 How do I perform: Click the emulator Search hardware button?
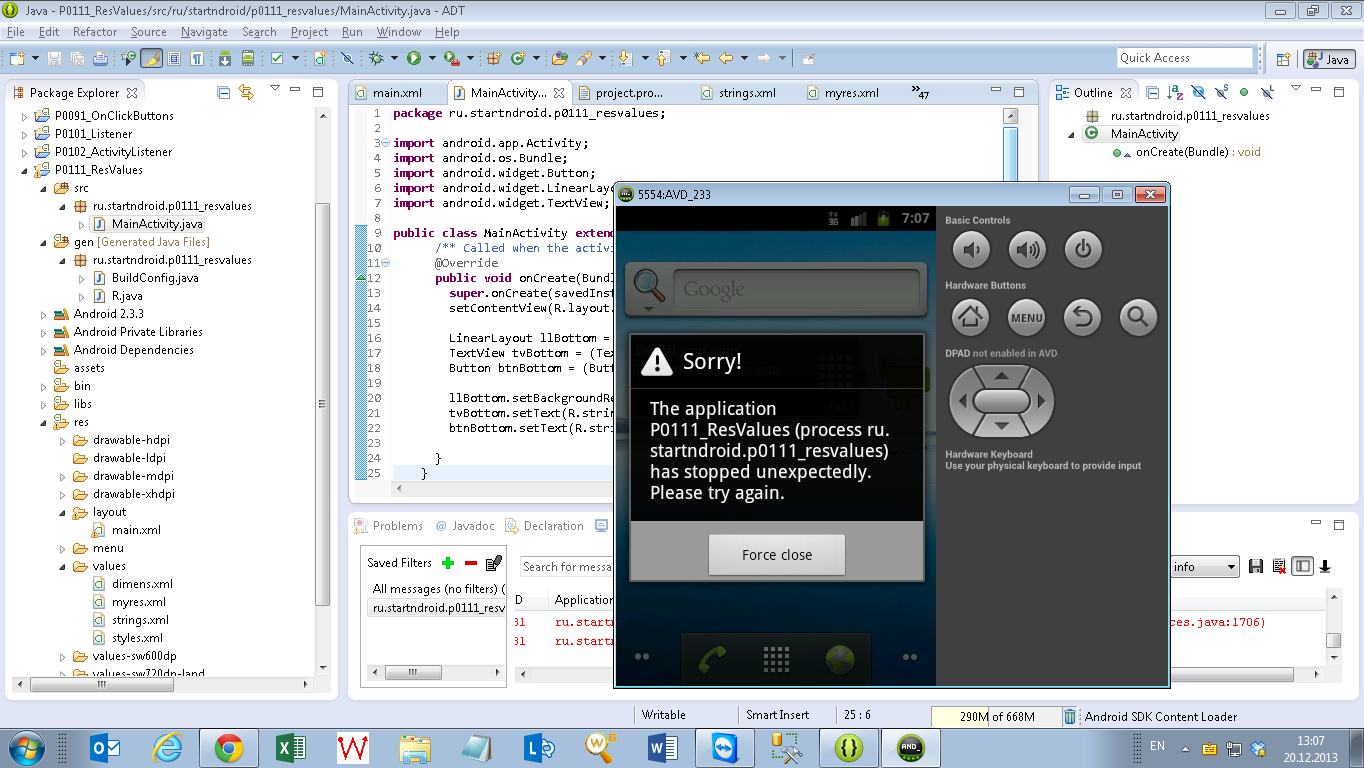point(1138,318)
